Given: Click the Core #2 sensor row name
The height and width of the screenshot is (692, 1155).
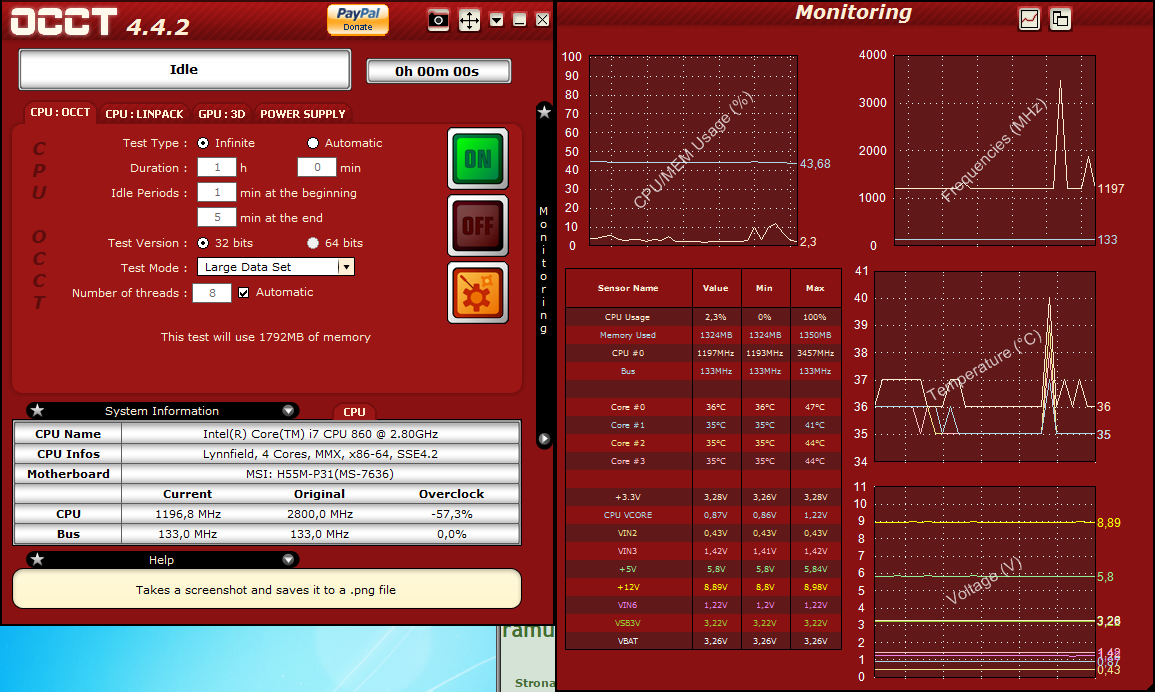Looking at the screenshot, I should 628,444.
